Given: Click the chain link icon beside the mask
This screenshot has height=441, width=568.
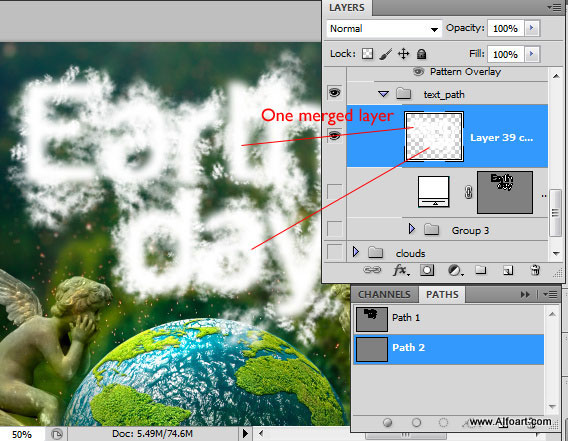Looking at the screenshot, I should pyautogui.click(x=468, y=192).
